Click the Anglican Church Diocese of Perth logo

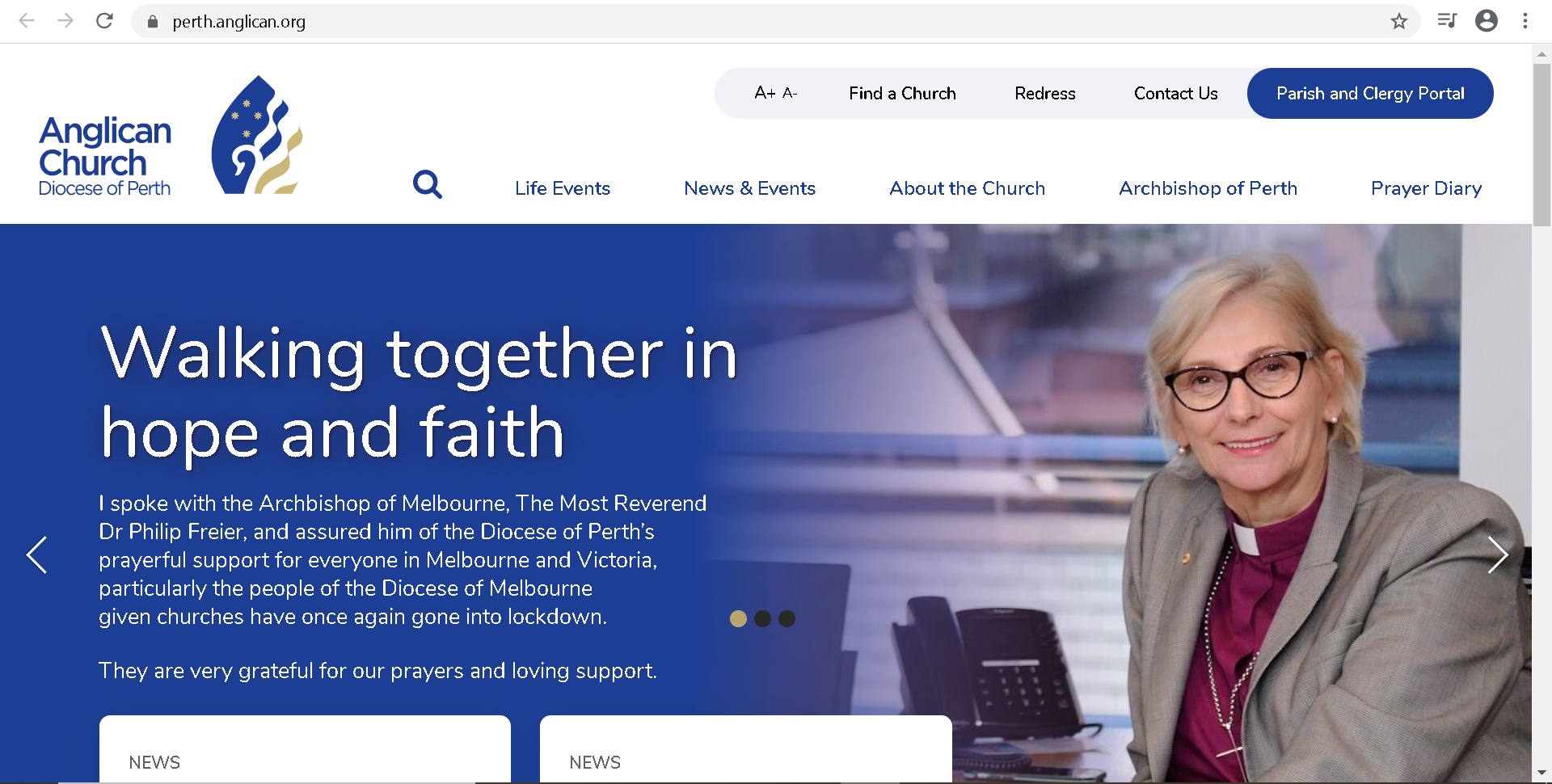tap(162, 136)
